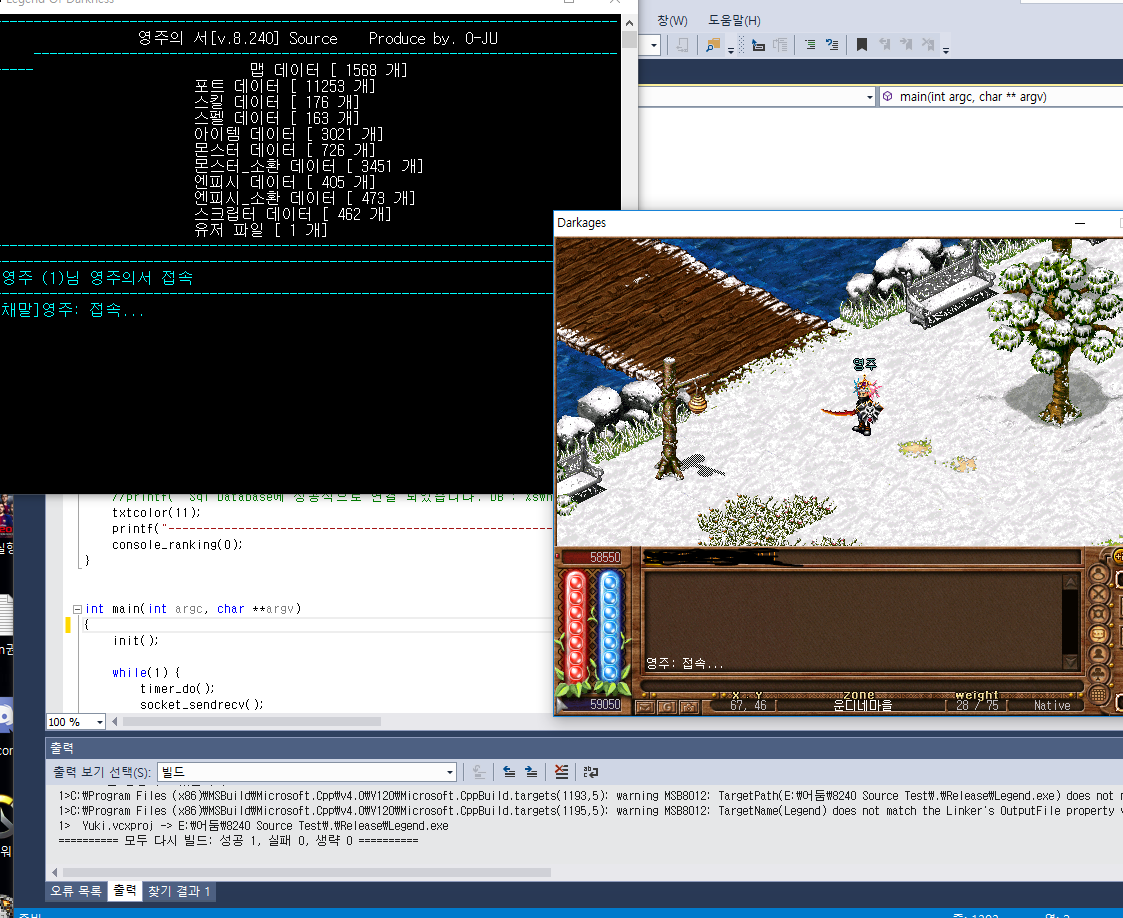Viewport: 1123px width, 918px height.
Task: Click the member list toolbar icon
Action: click(x=780, y=45)
